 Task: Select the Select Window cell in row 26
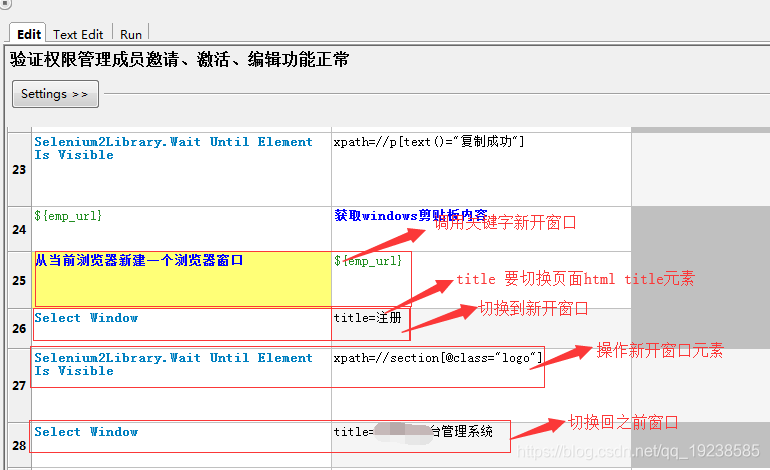click(x=181, y=328)
